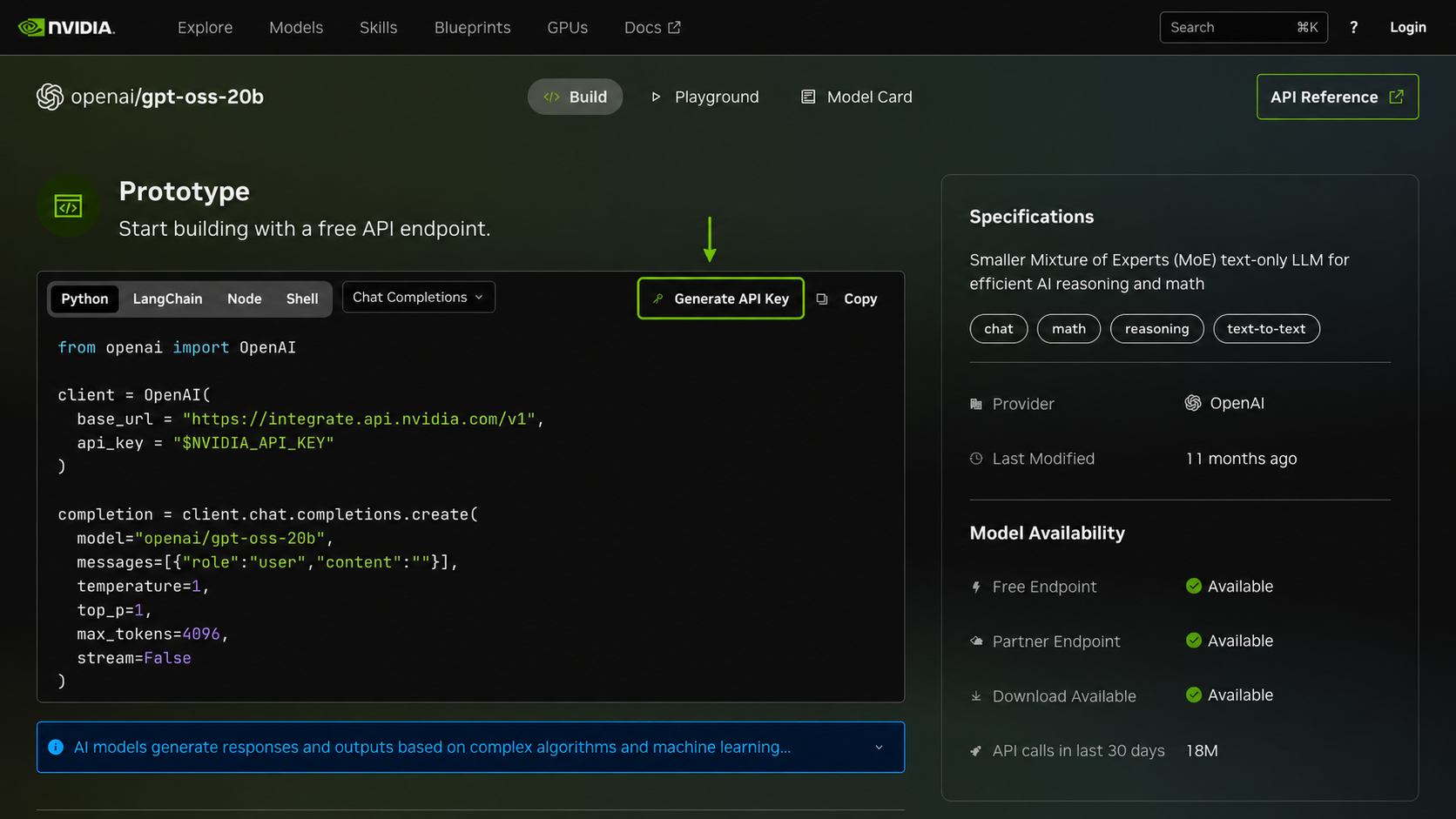Screen dimensions: 1456x819
Task: Select the LangChain code tab
Action: pos(167,299)
